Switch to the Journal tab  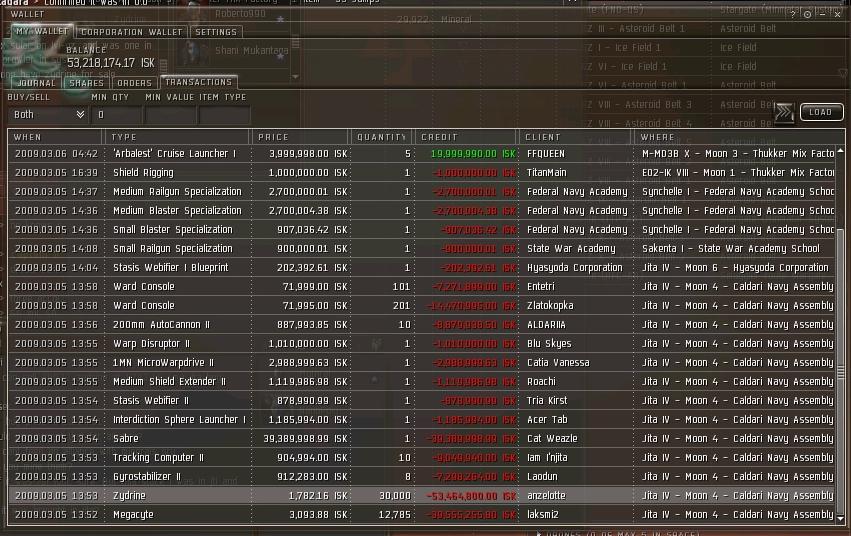[x=36, y=83]
